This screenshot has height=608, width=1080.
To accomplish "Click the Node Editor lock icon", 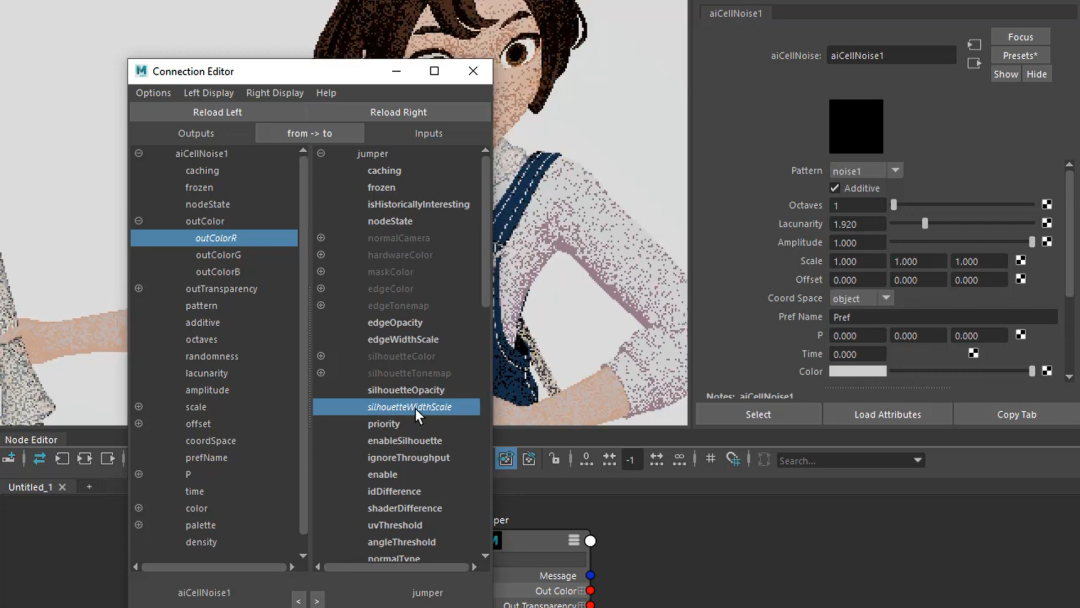I will [x=554, y=459].
